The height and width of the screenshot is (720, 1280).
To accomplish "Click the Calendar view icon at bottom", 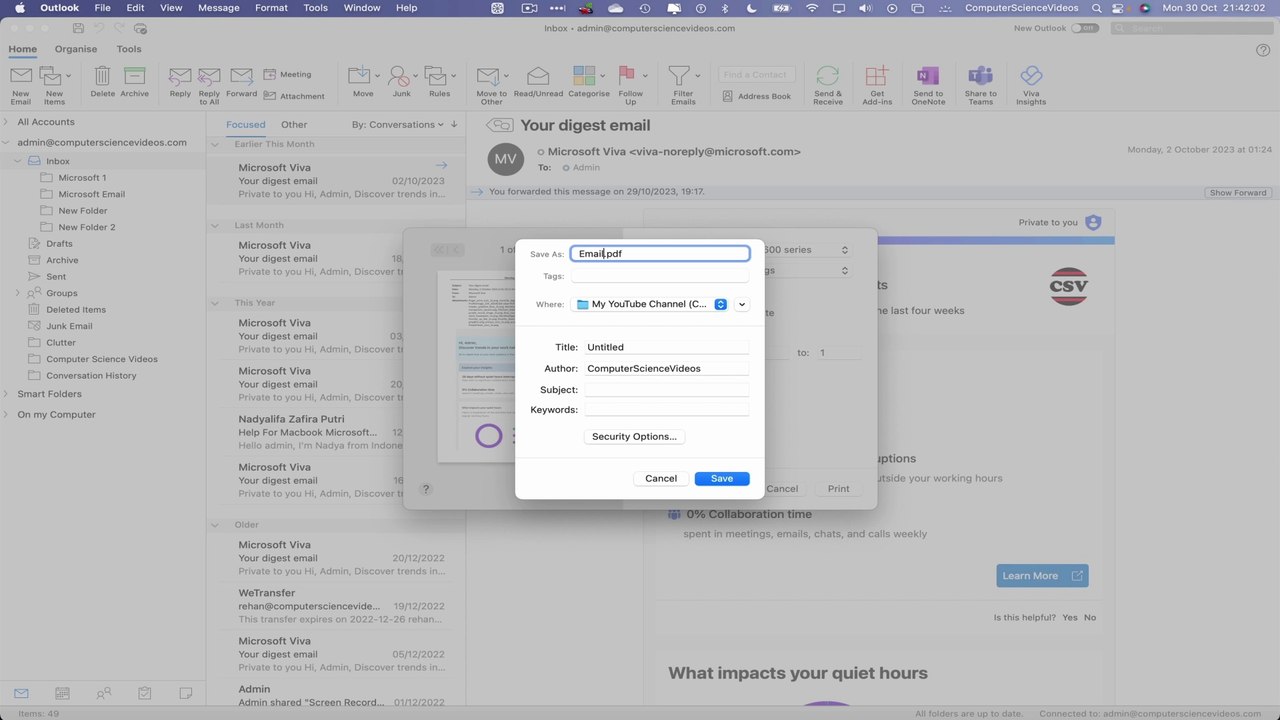I will tap(62, 693).
